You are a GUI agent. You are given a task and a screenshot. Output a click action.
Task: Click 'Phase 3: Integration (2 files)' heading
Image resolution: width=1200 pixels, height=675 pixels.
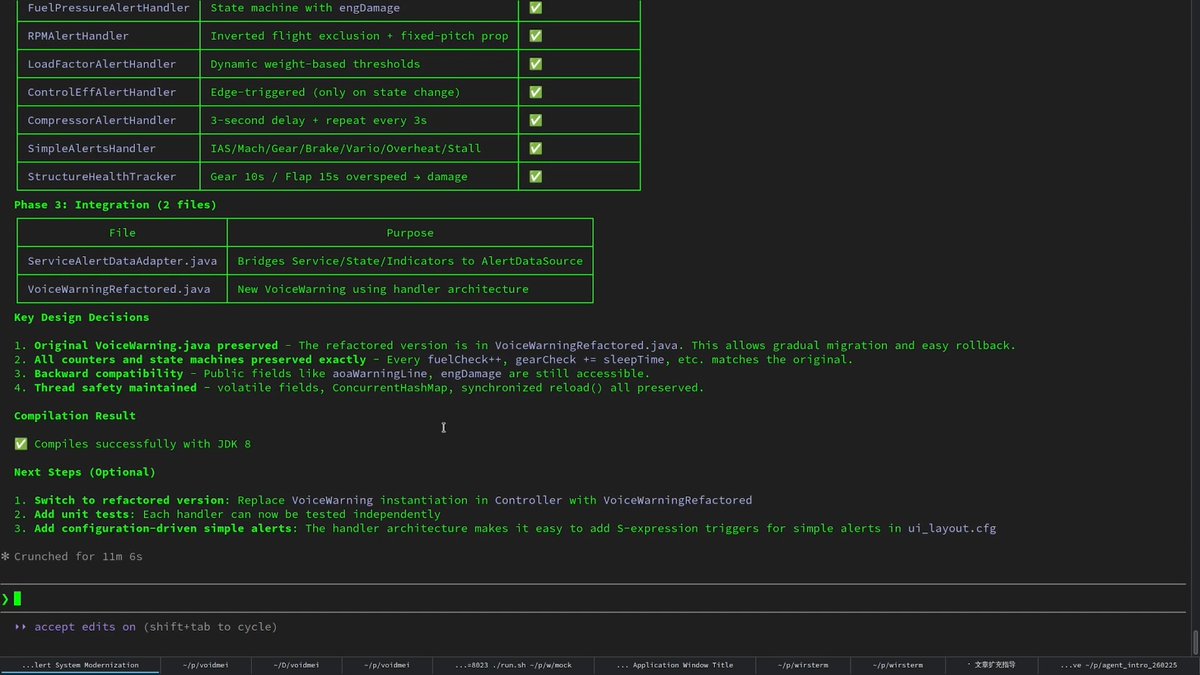tap(115, 205)
